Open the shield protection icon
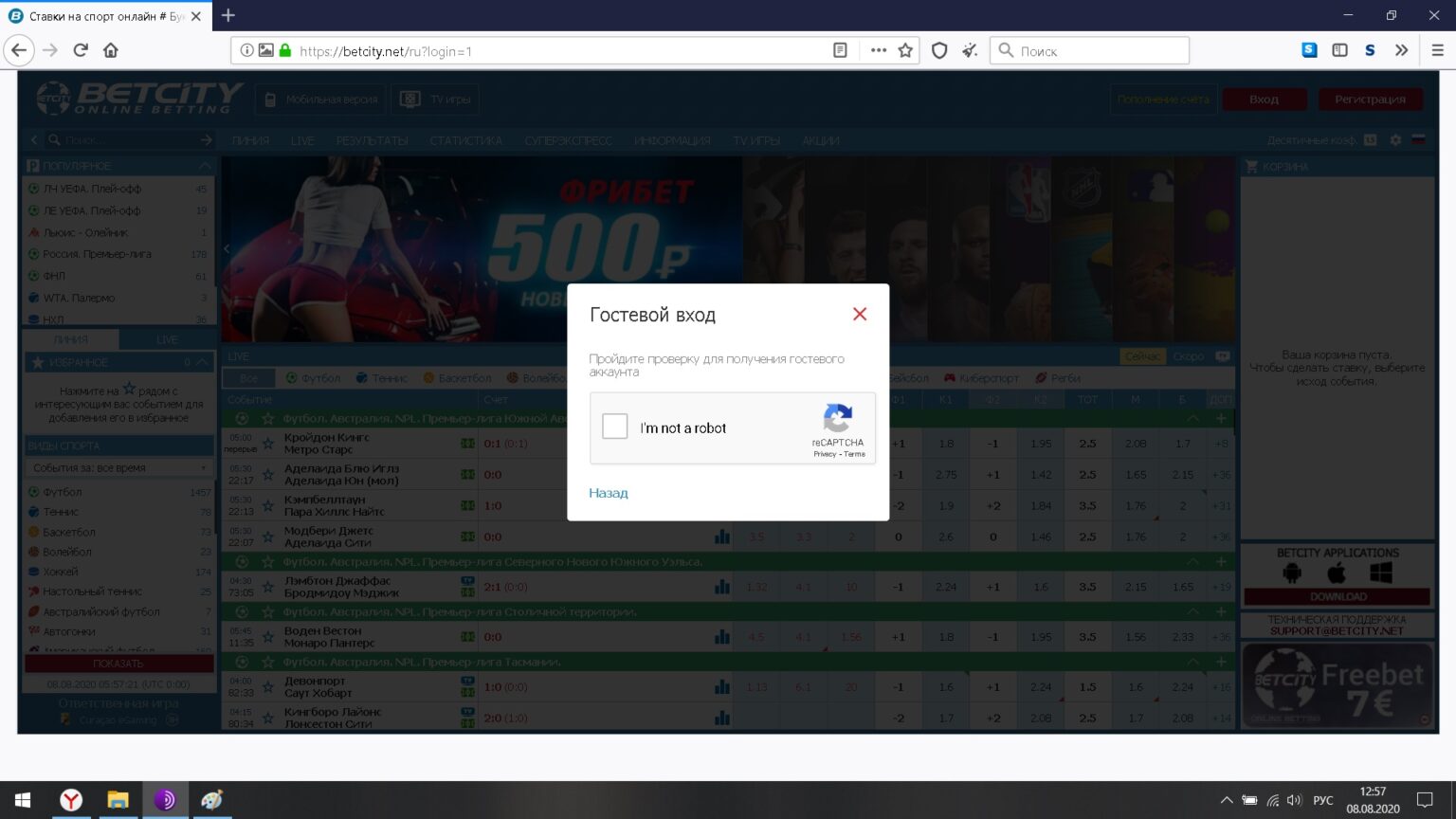The image size is (1456, 819). tap(939, 50)
